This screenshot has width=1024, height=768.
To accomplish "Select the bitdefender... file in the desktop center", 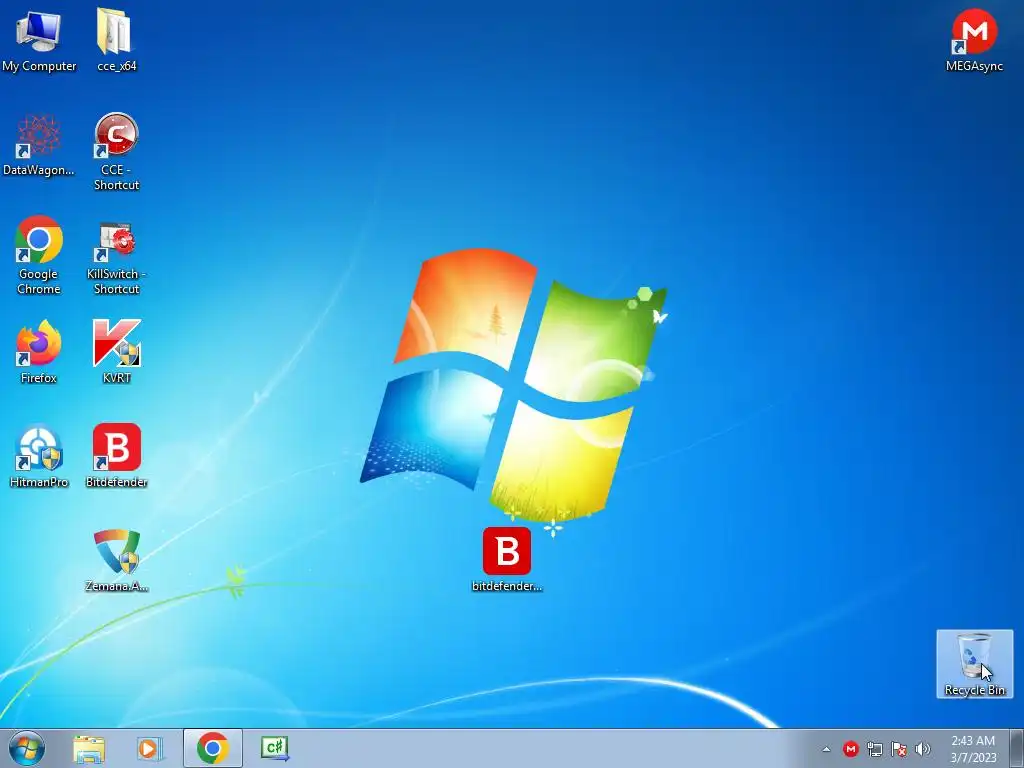I will pyautogui.click(x=507, y=560).
